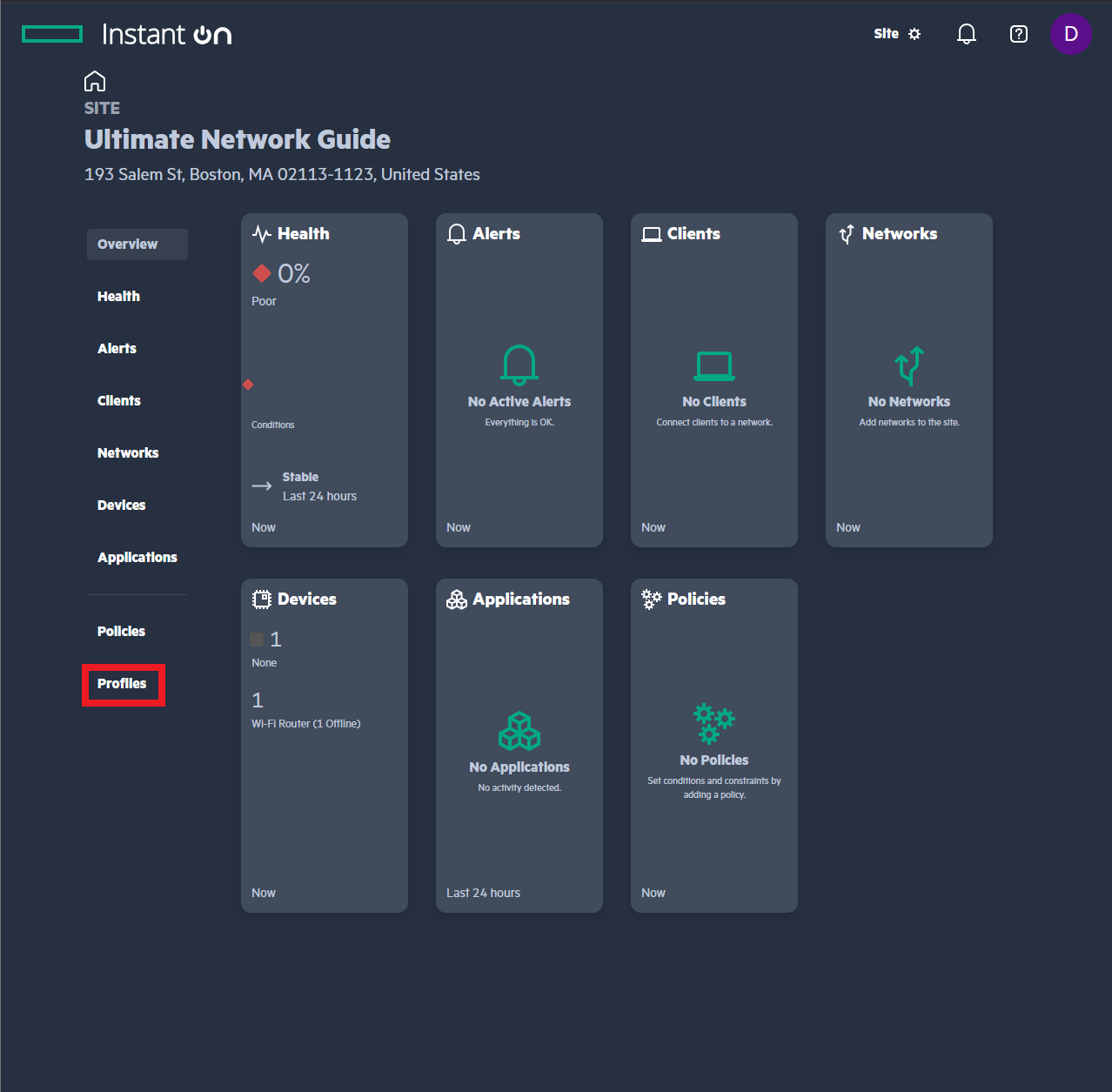Screen dimensions: 1112x1092
Task: Click the Devices card chip icon
Action: click(262, 600)
